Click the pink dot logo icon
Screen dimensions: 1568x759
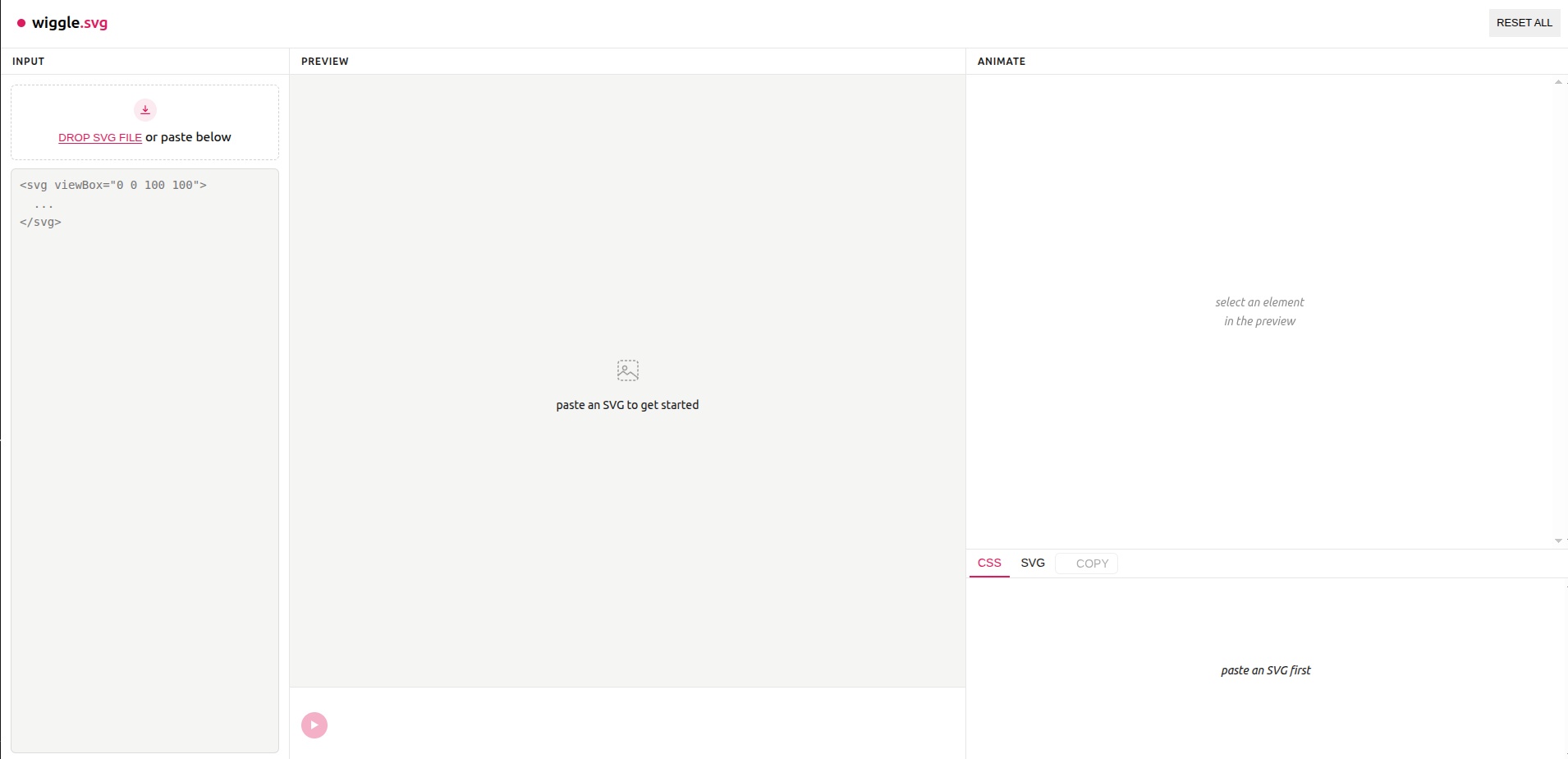21,23
